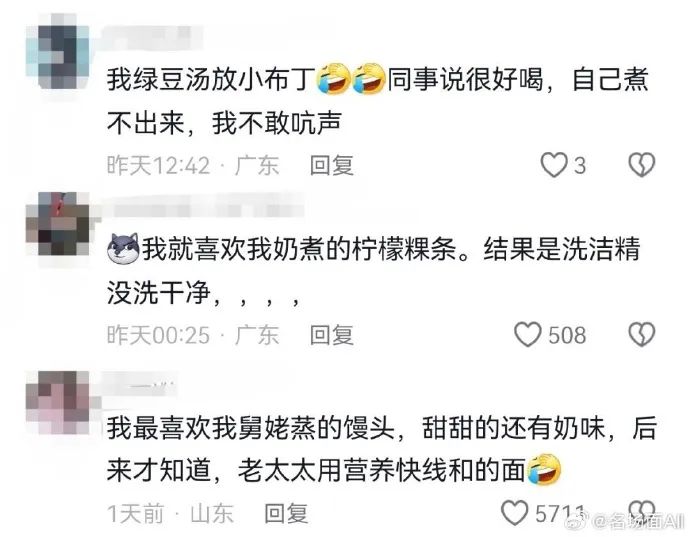
Task: Reply to the 昨天12:42 comment
Action: coord(332,166)
